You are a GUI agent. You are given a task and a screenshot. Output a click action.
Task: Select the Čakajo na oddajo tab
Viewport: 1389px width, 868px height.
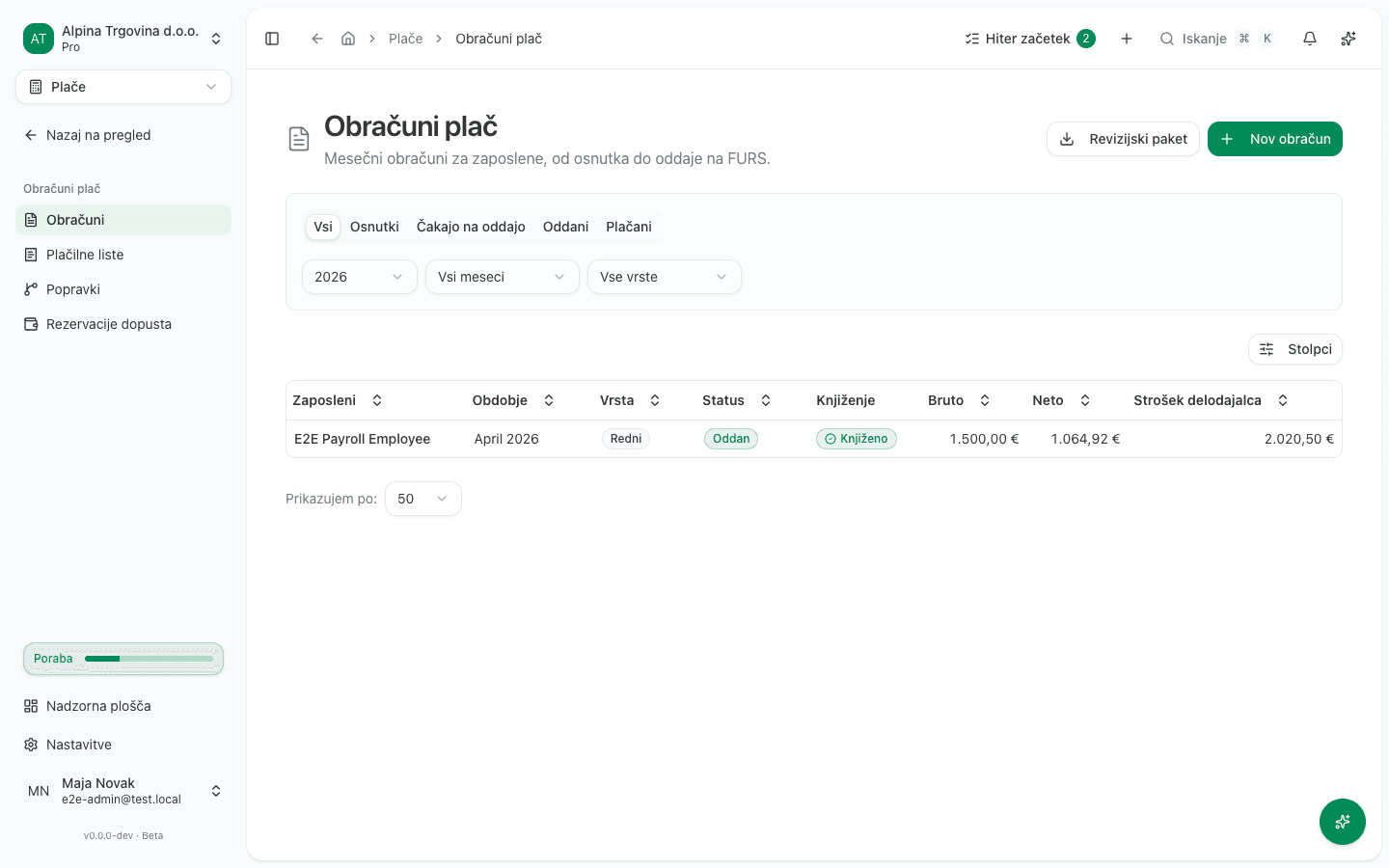[x=471, y=227]
